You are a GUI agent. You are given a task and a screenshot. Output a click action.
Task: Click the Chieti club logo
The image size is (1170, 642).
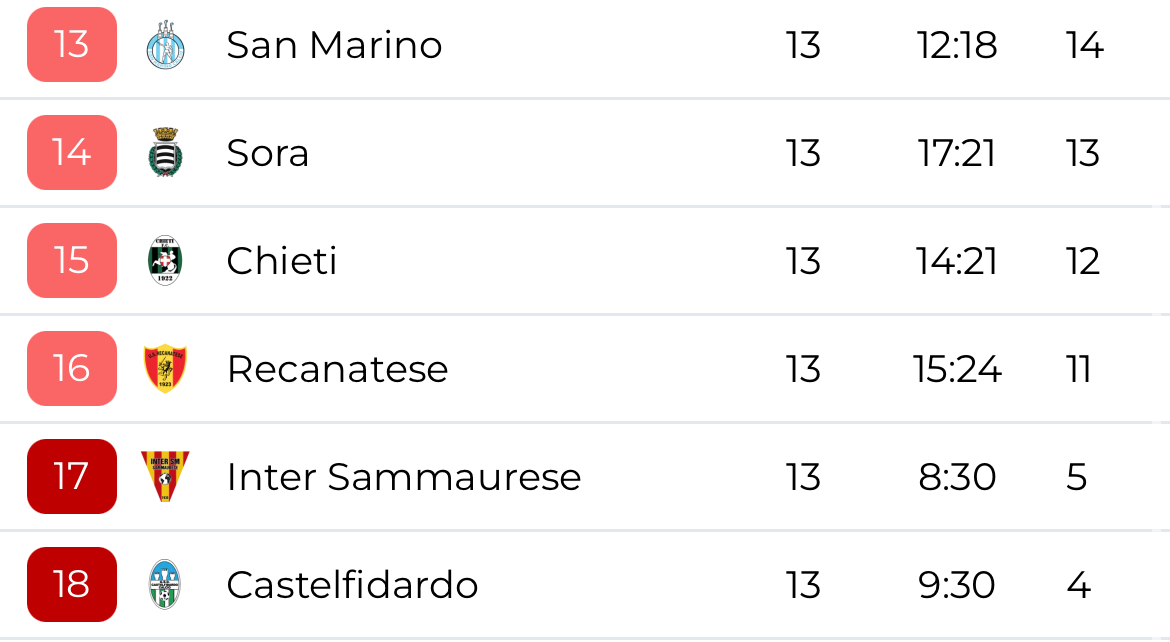[x=165, y=261]
